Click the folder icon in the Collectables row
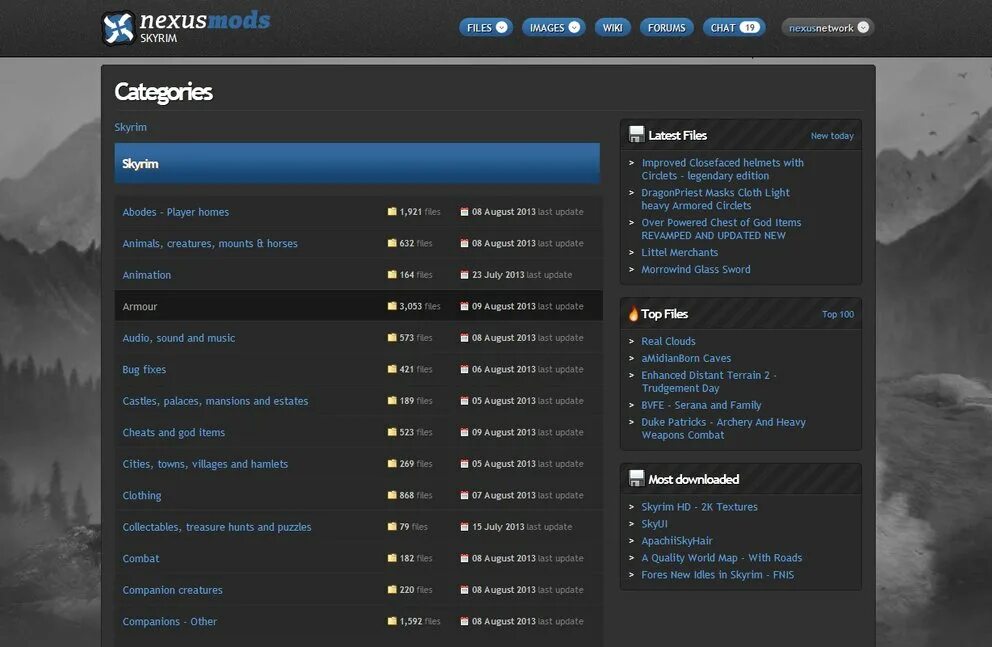 [x=392, y=526]
